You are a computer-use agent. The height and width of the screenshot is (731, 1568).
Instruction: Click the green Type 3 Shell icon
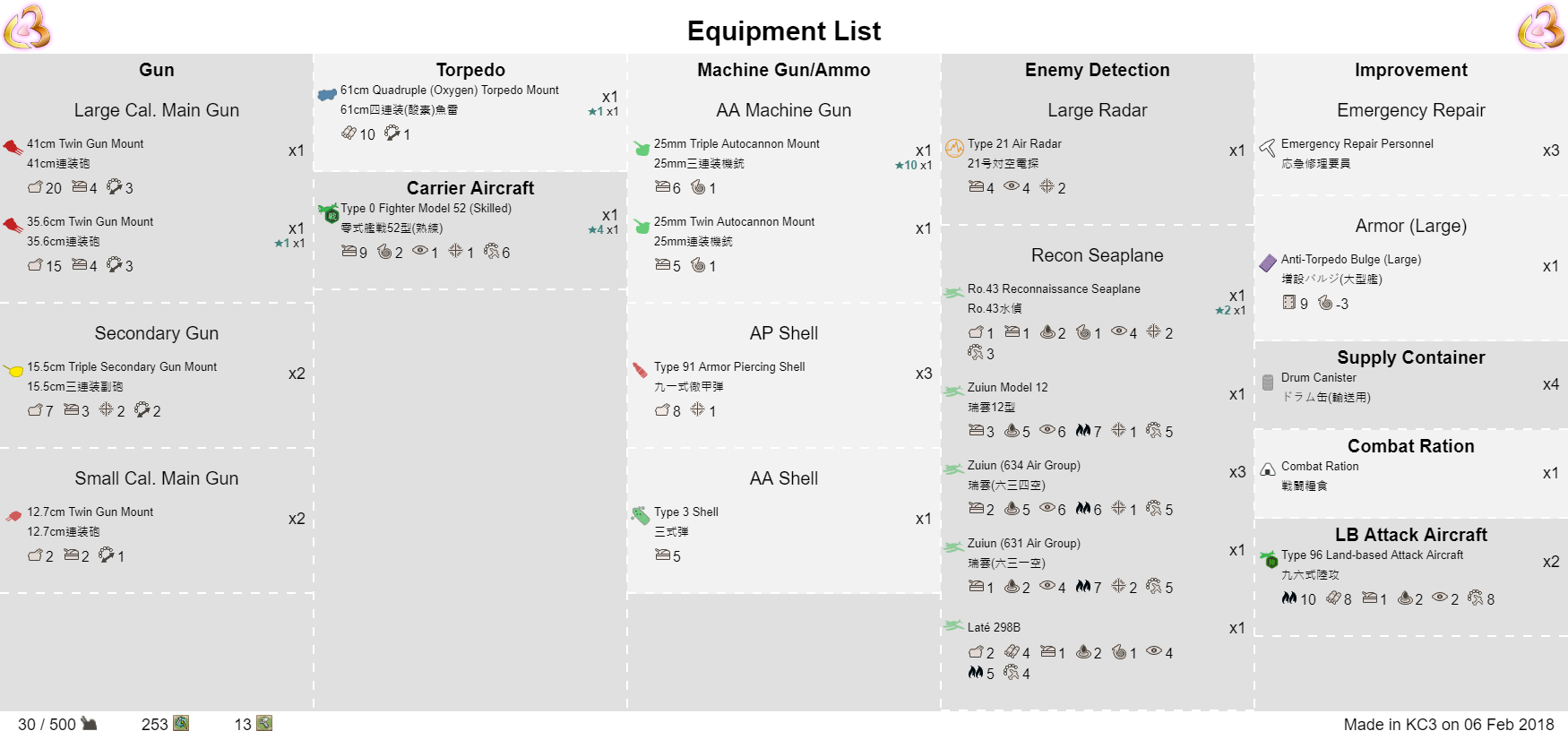pos(640,515)
